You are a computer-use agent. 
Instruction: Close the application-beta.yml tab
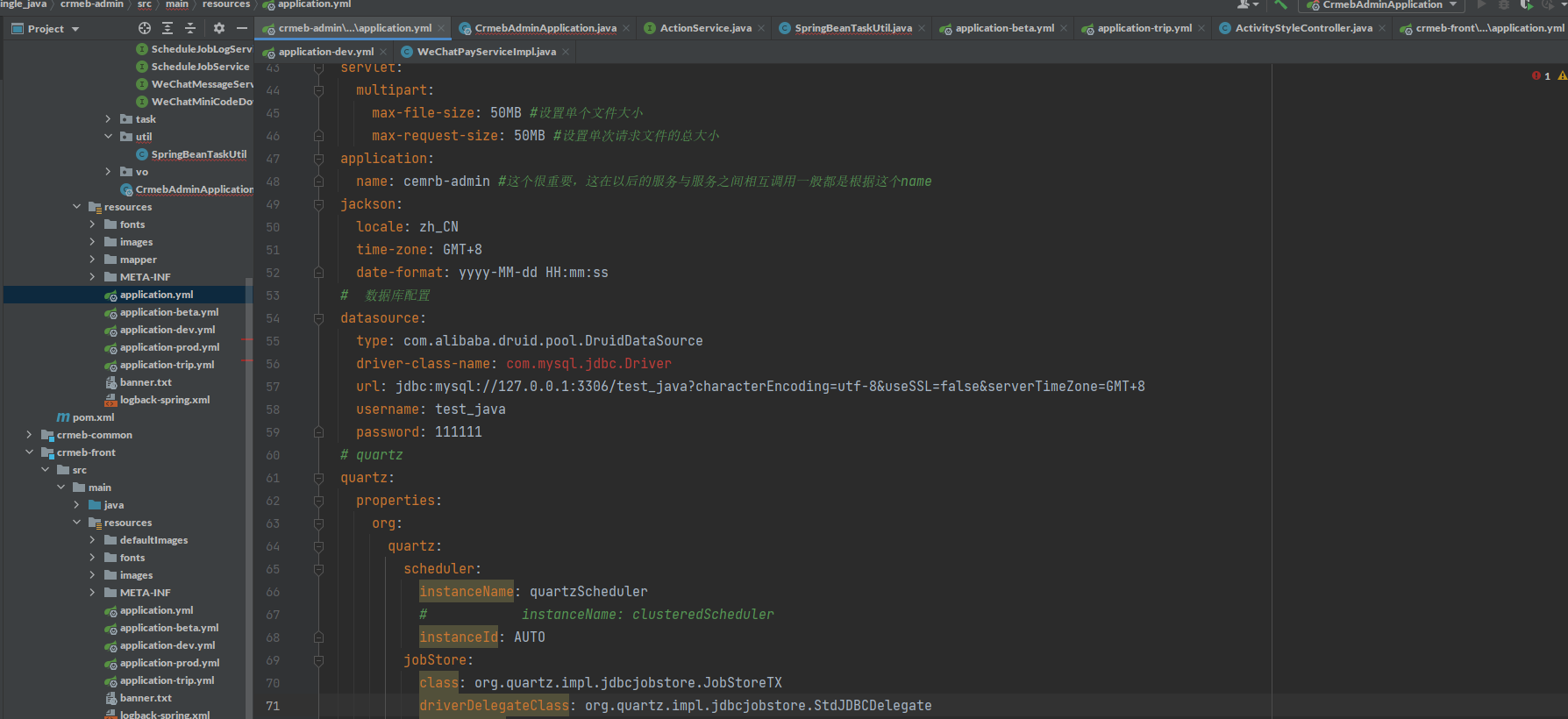pos(1064,28)
